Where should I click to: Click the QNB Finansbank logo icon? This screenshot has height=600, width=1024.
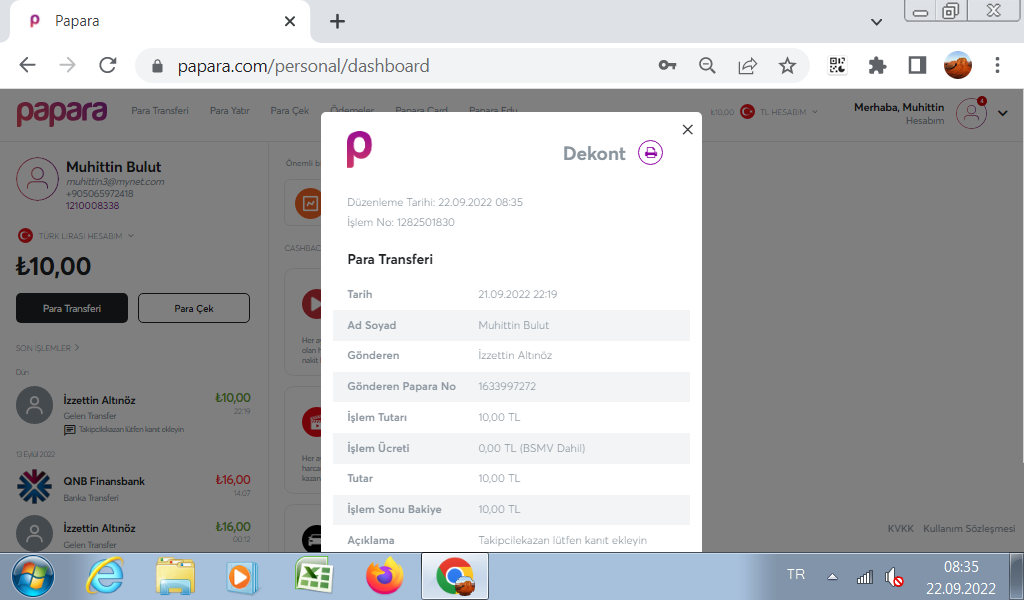tap(34, 487)
